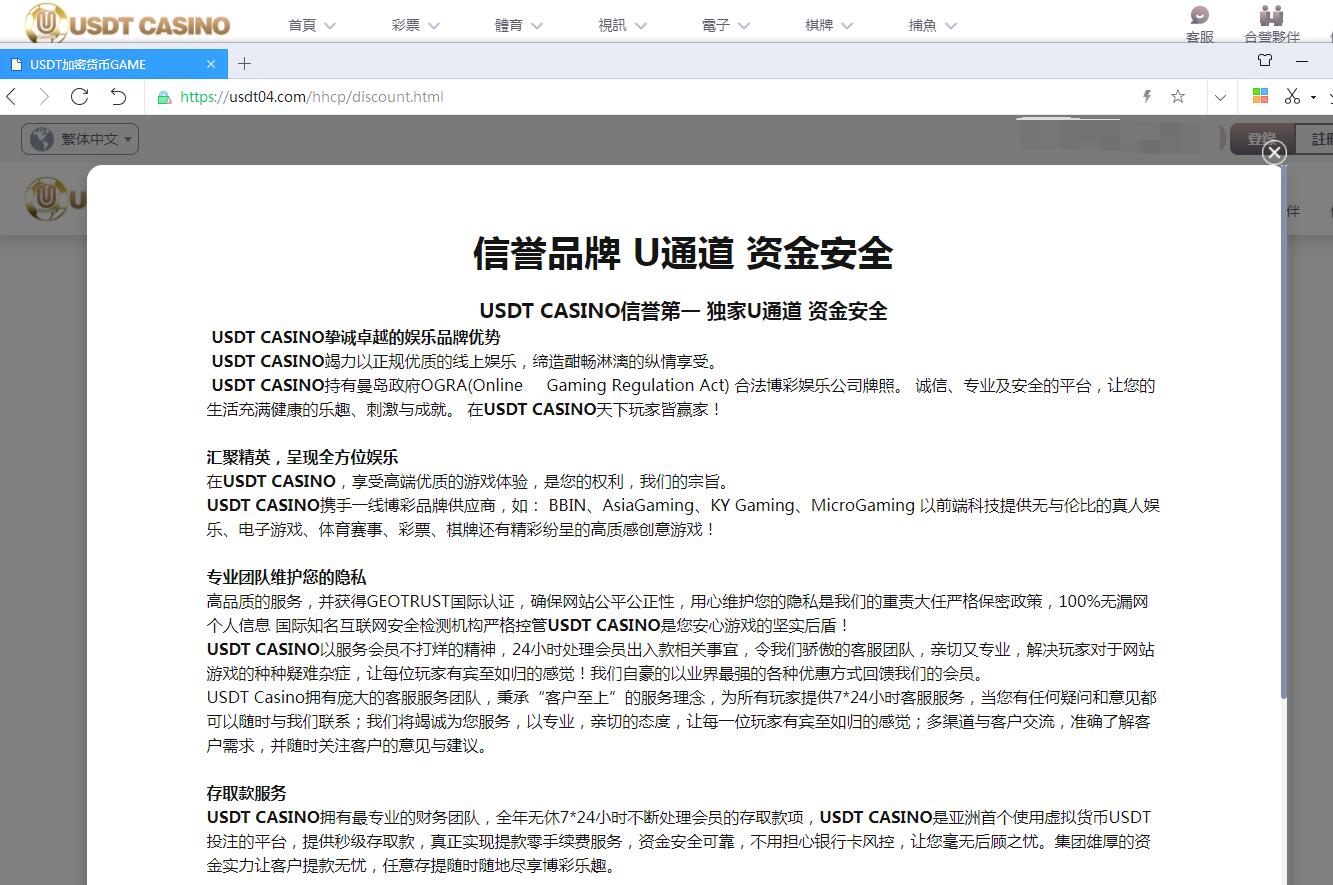This screenshot has width=1333, height=885.
Task: Open the 合營夥伴 partners icon
Action: click(1271, 15)
